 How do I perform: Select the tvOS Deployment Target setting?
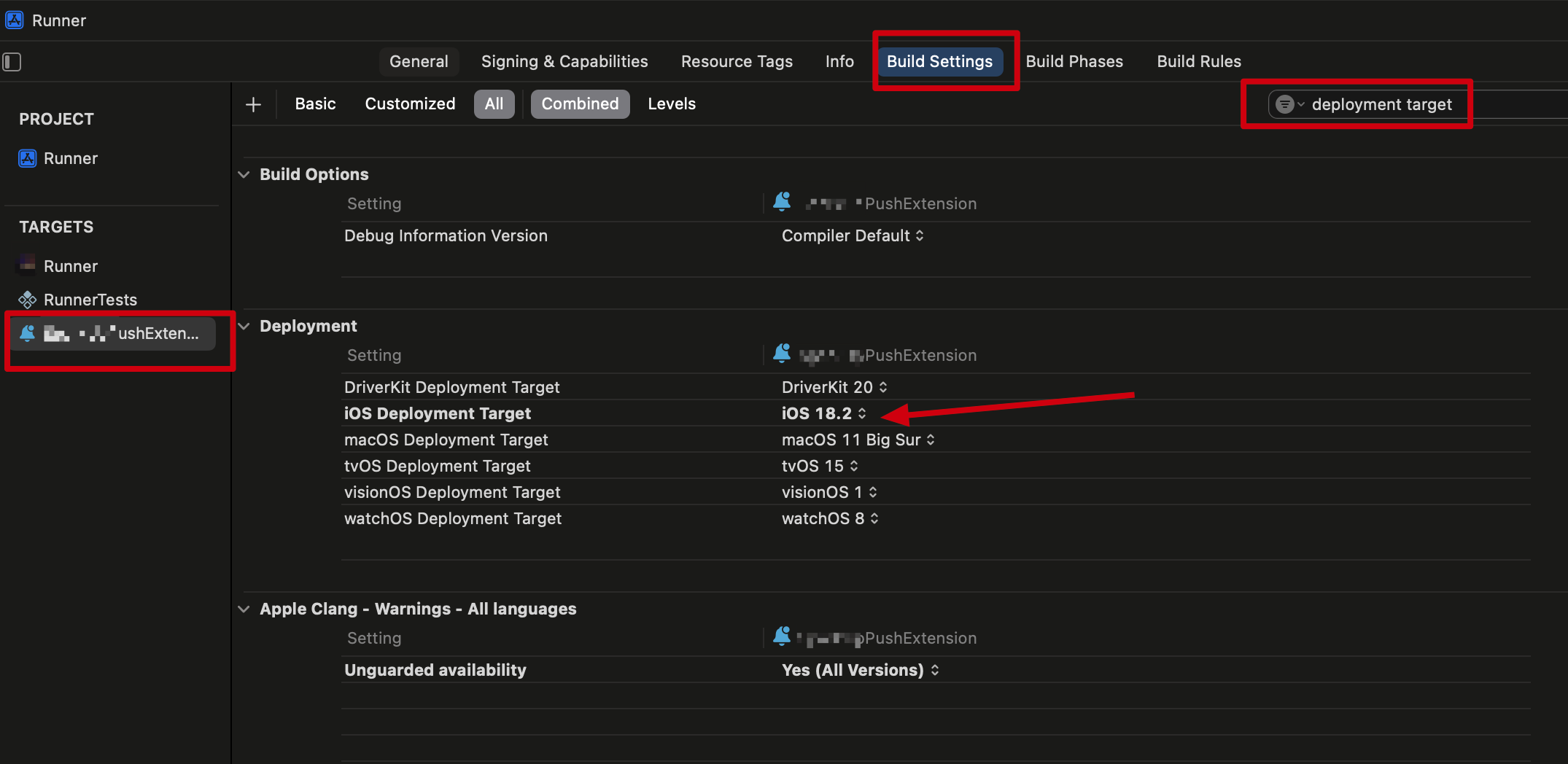pos(437,466)
